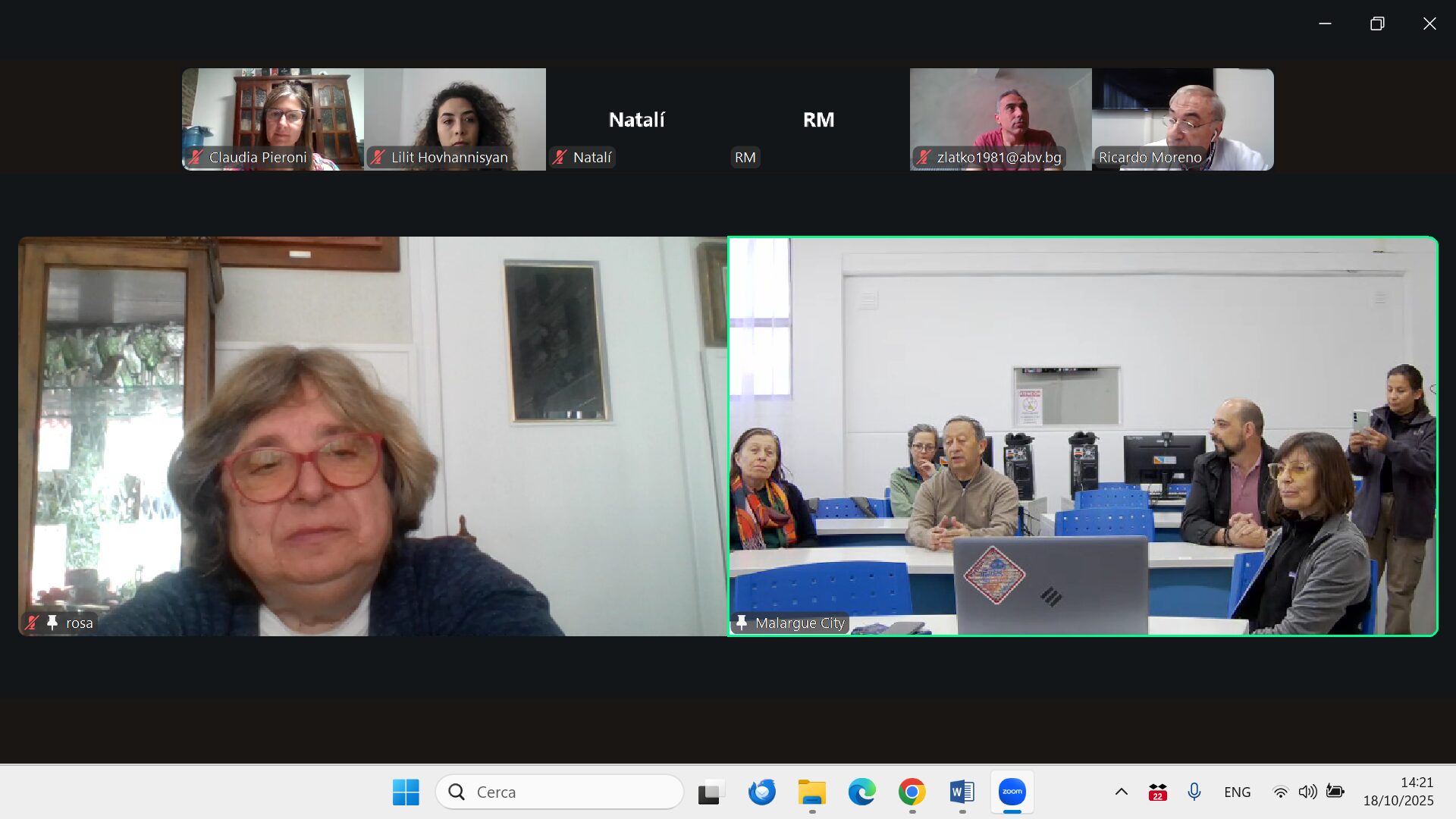Open the ENG language input selector
The image size is (1456, 819).
(1237, 792)
